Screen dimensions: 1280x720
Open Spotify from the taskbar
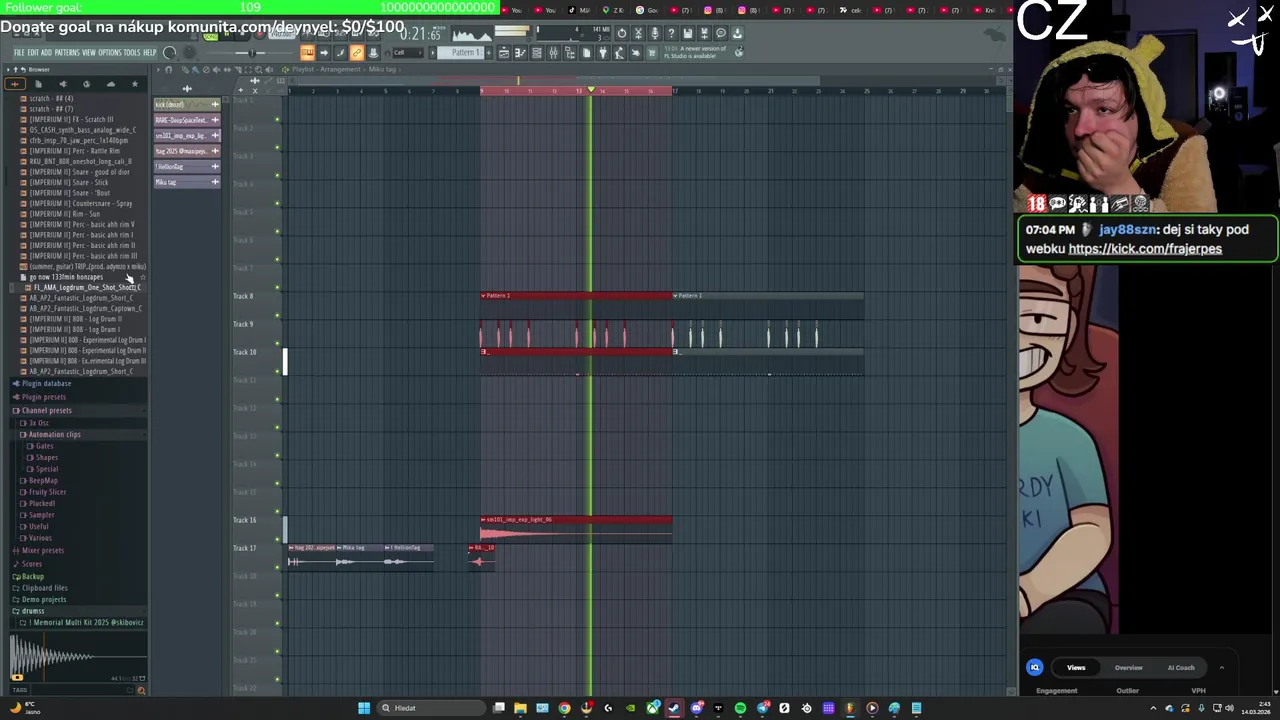(740, 708)
